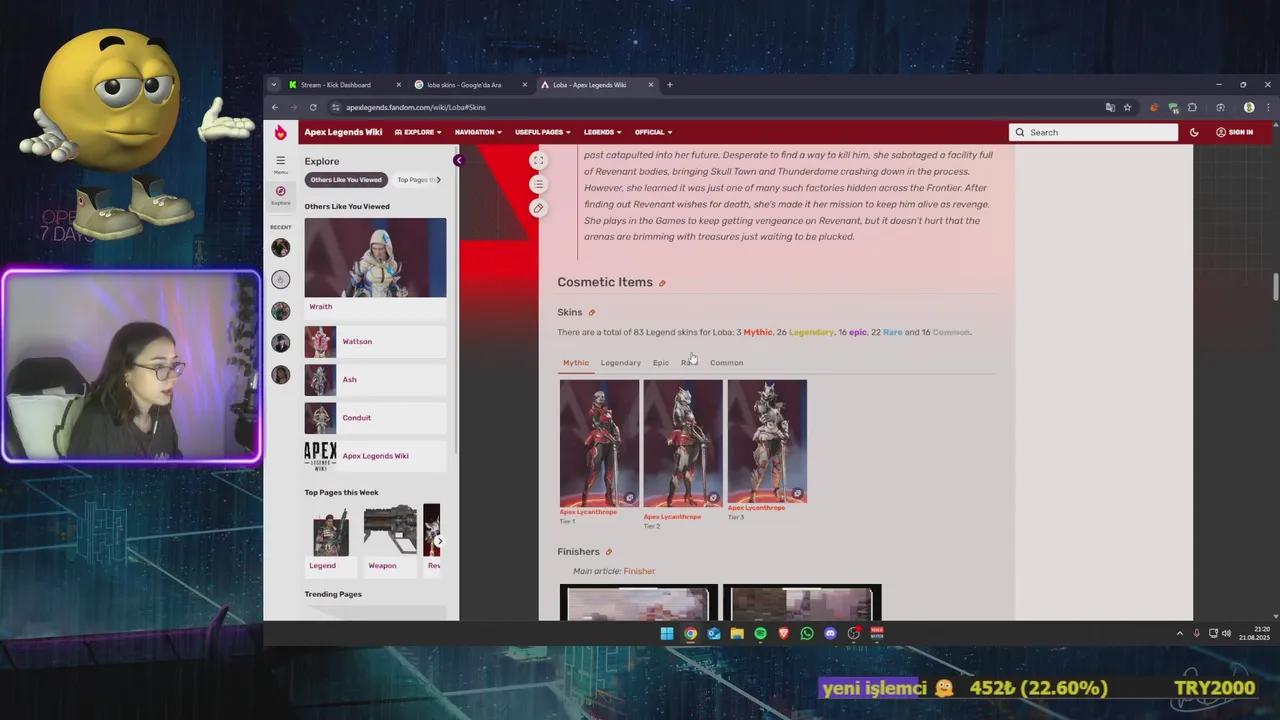Focus the wiki Search input field

click(1093, 132)
